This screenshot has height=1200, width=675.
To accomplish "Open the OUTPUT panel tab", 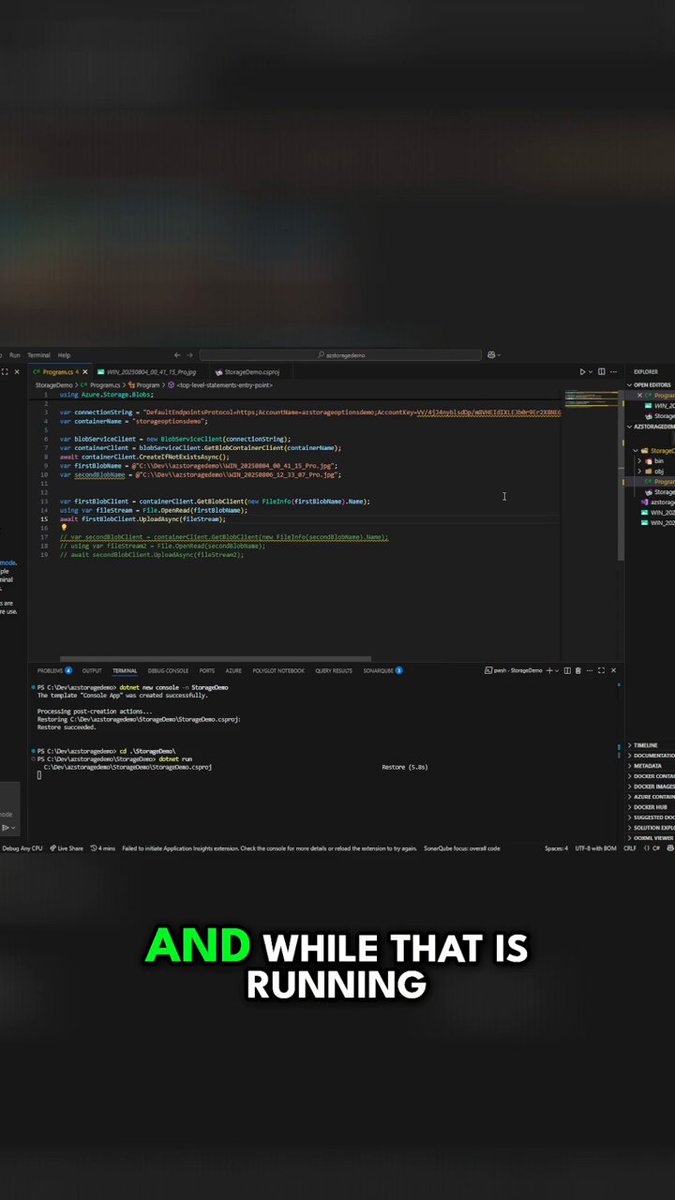I will click(x=92, y=671).
